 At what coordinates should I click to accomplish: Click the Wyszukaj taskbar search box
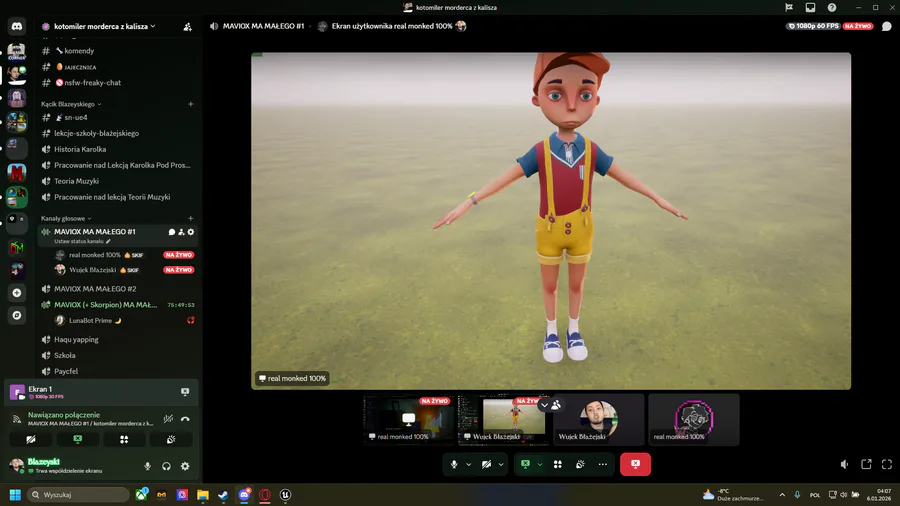[x=79, y=495]
